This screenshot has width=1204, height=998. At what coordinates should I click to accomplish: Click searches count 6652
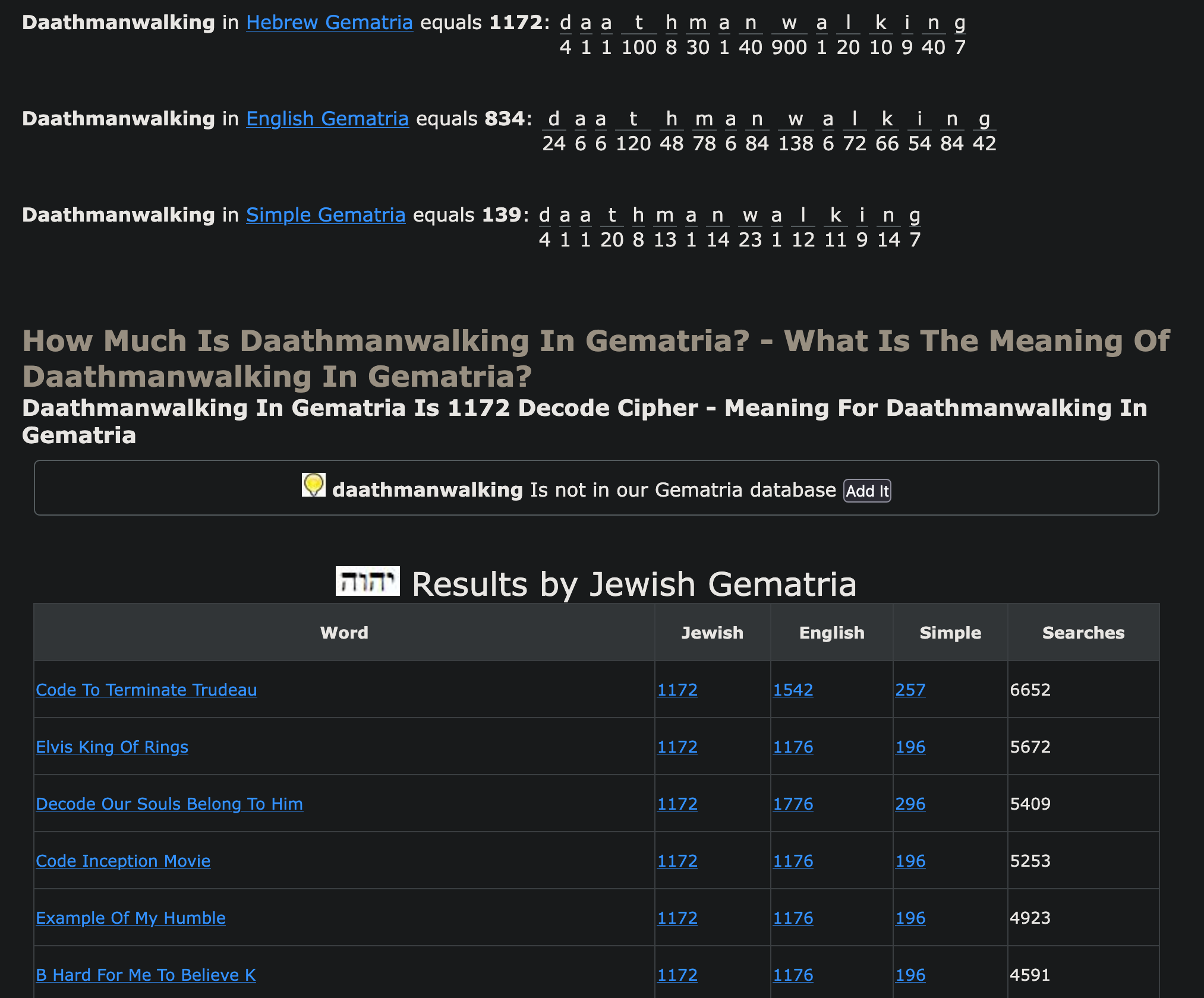[1030, 690]
